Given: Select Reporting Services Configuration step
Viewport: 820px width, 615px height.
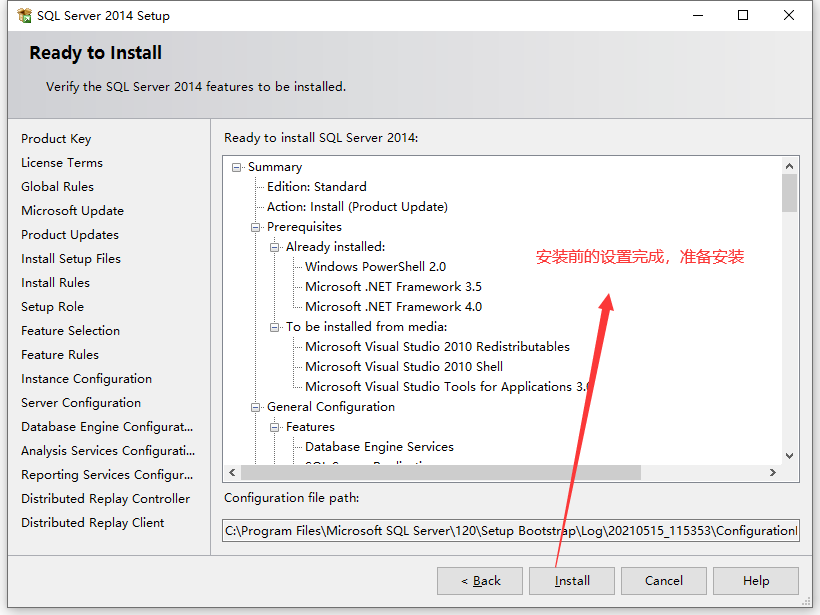Looking at the screenshot, I should click(x=107, y=475).
